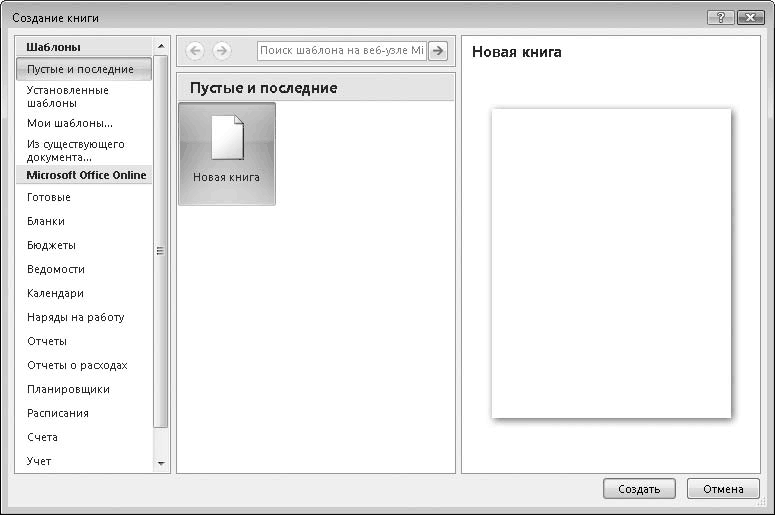Open Установленные шаблоны category

click(x=68, y=97)
